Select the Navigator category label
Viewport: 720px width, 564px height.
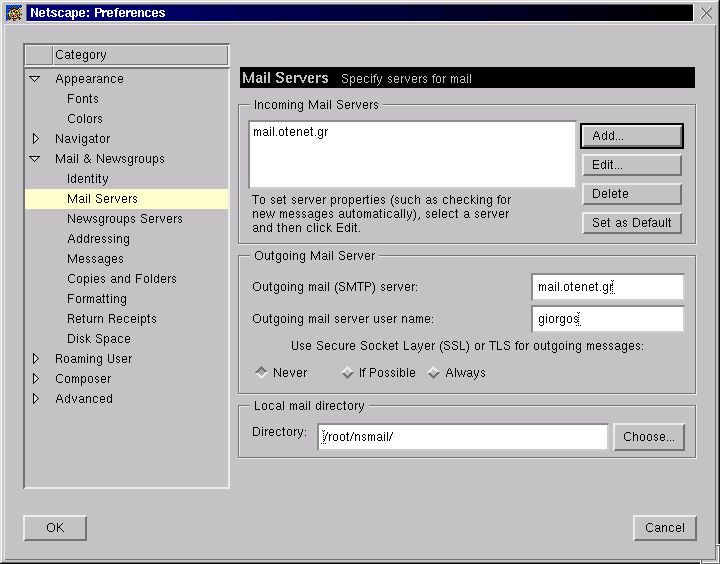[83, 139]
